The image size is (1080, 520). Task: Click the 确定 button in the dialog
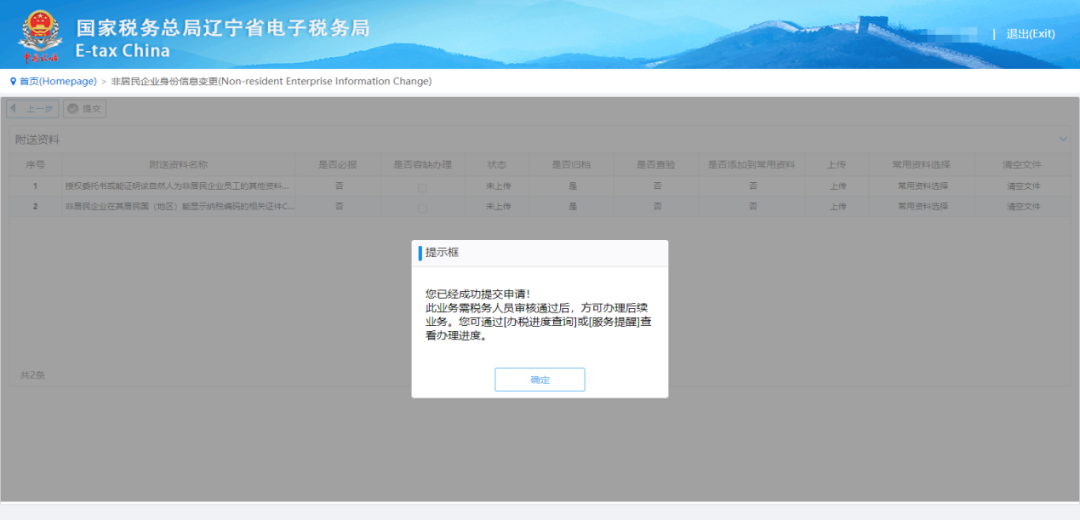click(539, 380)
